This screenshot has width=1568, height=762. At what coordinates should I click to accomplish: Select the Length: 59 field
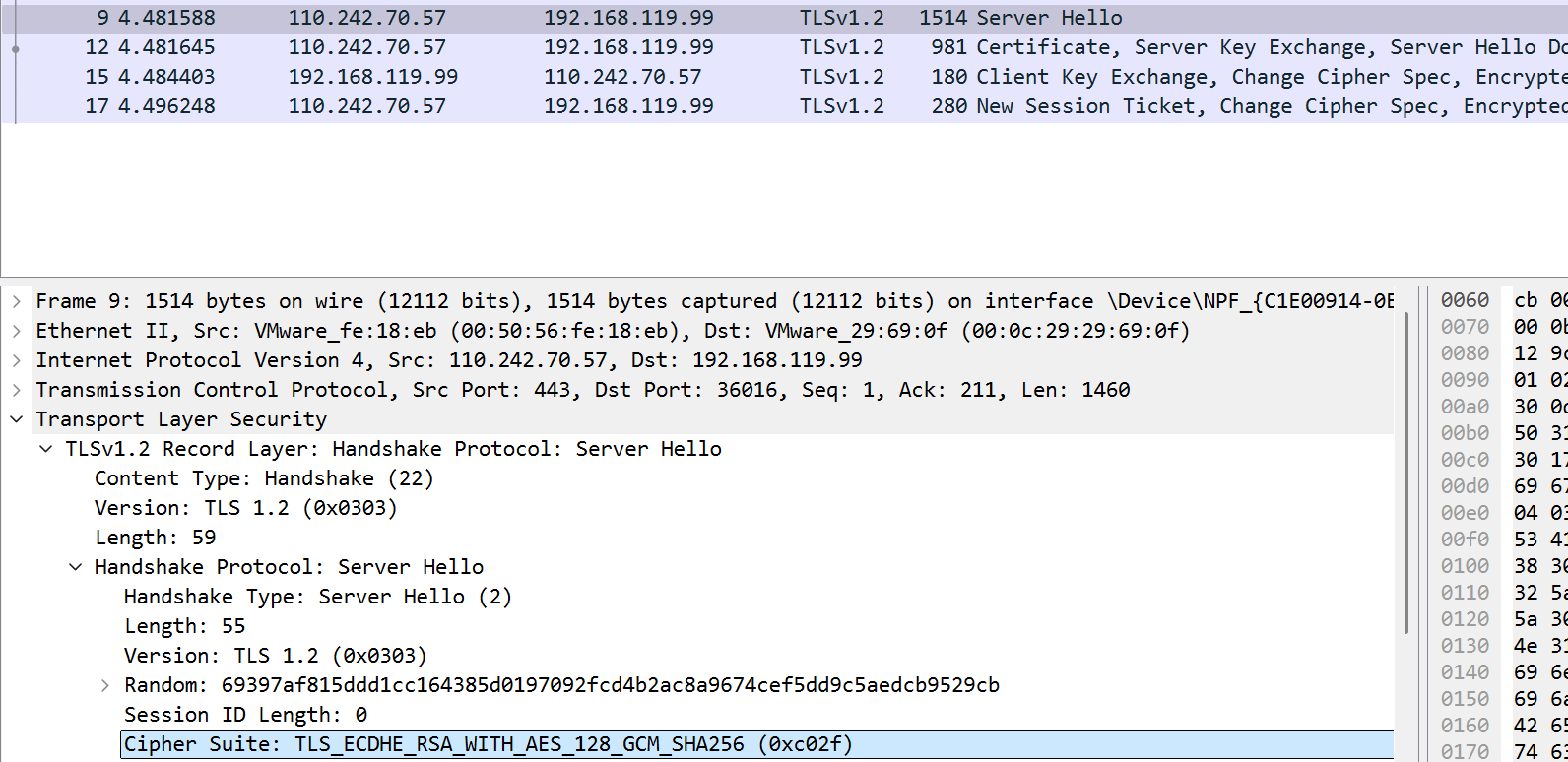(156, 538)
